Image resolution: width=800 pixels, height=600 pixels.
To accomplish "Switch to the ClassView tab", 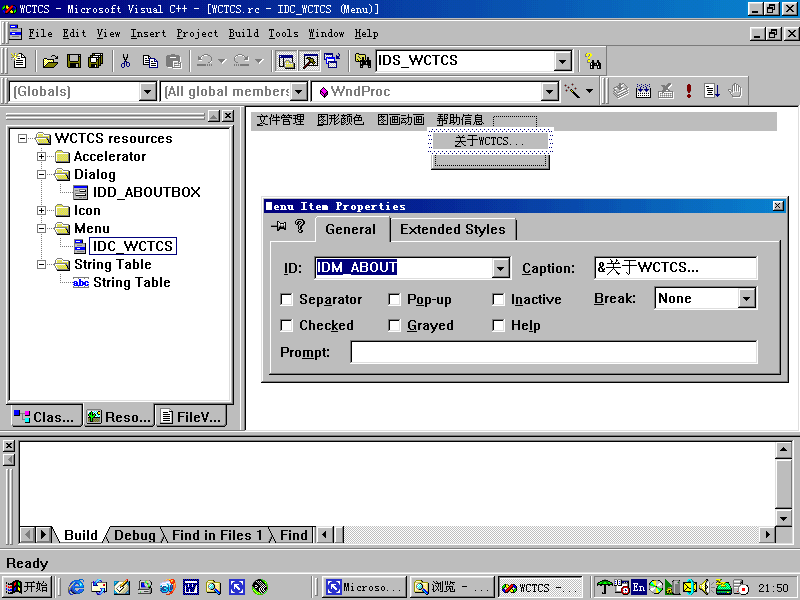I will click(46, 417).
